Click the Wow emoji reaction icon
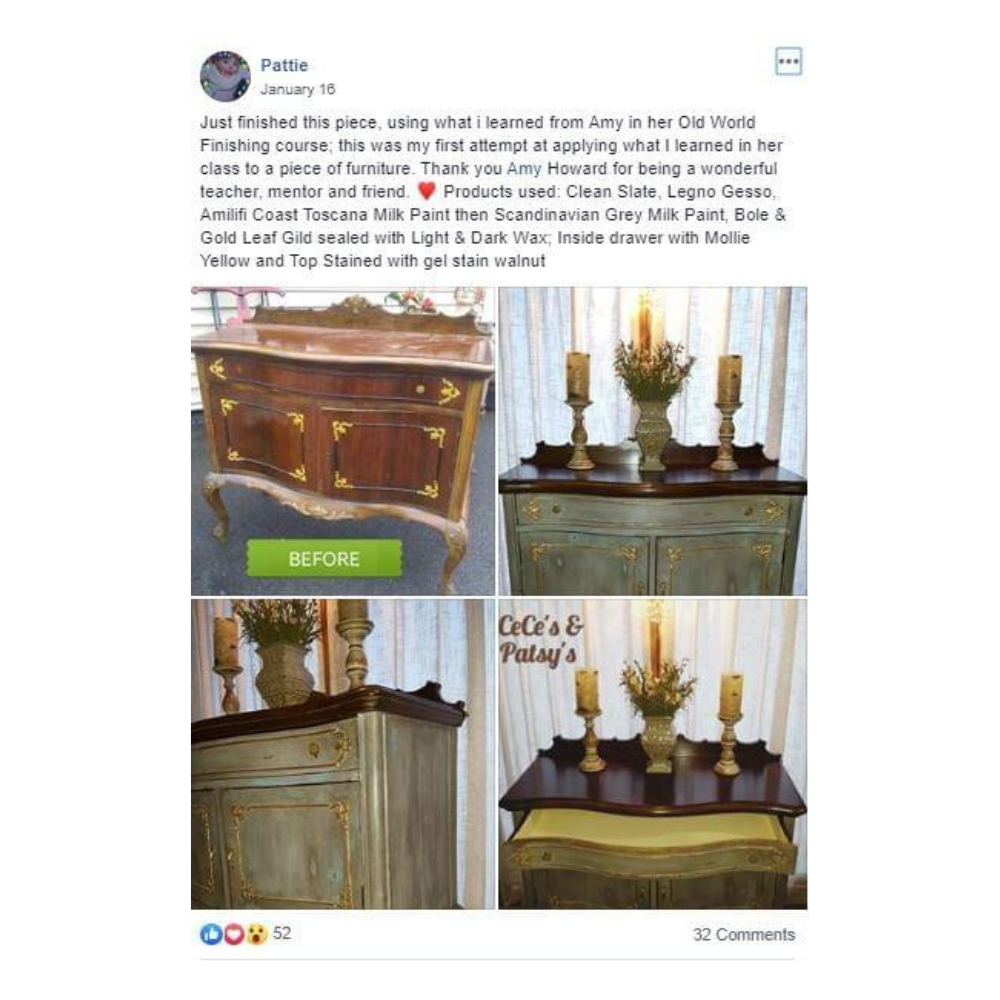This screenshot has width=1000, height=1000. coord(256,934)
